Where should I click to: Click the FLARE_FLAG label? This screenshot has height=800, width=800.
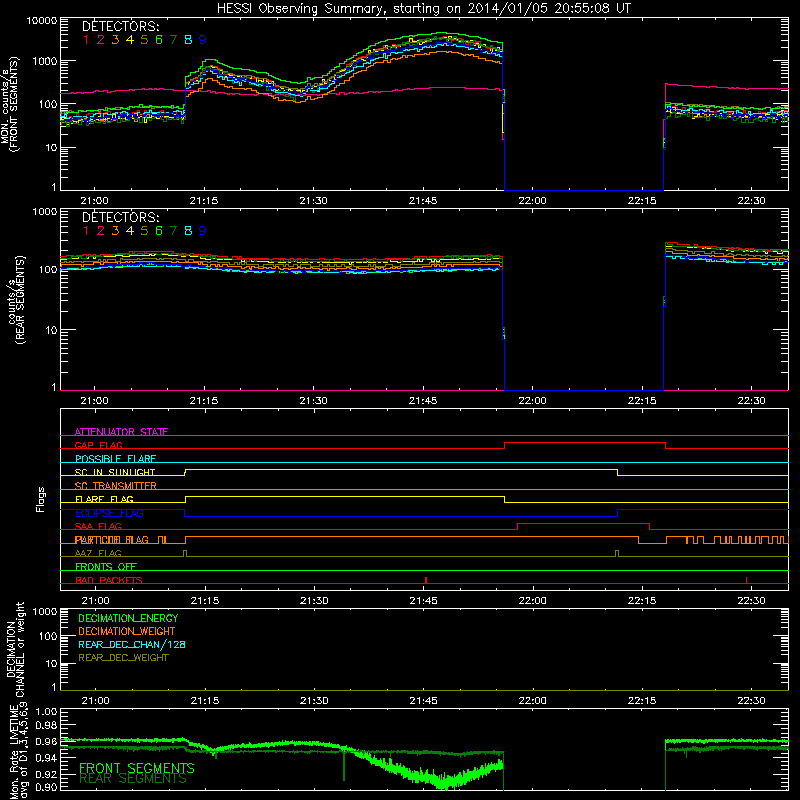tap(104, 499)
